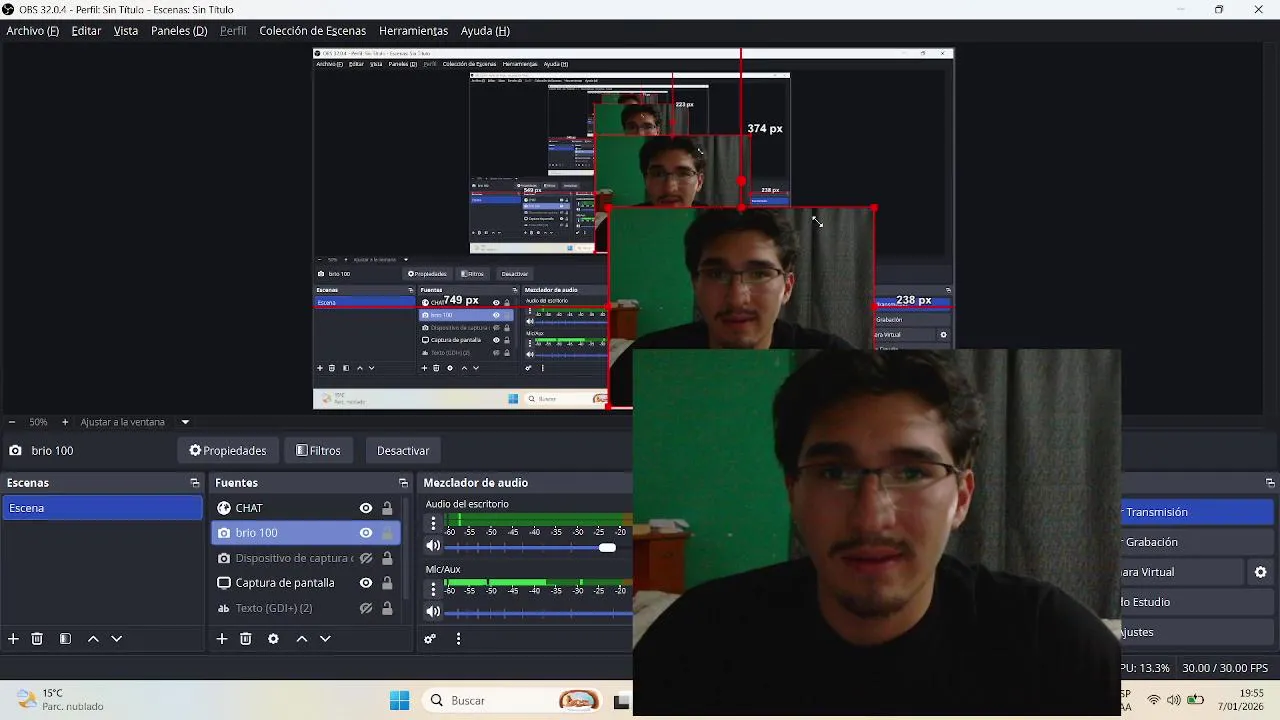Open the Colección de Escenas menu
The image size is (1280, 720).
pos(313,31)
